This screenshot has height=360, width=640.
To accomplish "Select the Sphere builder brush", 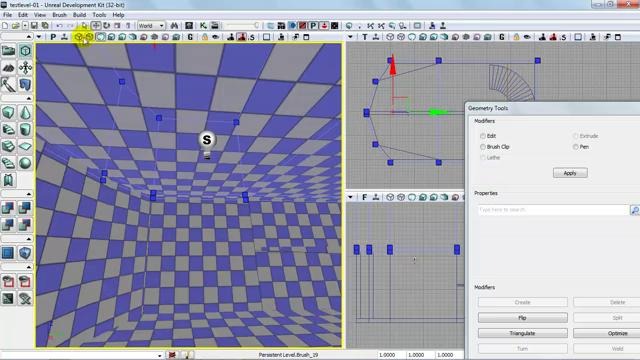I will [25, 163].
